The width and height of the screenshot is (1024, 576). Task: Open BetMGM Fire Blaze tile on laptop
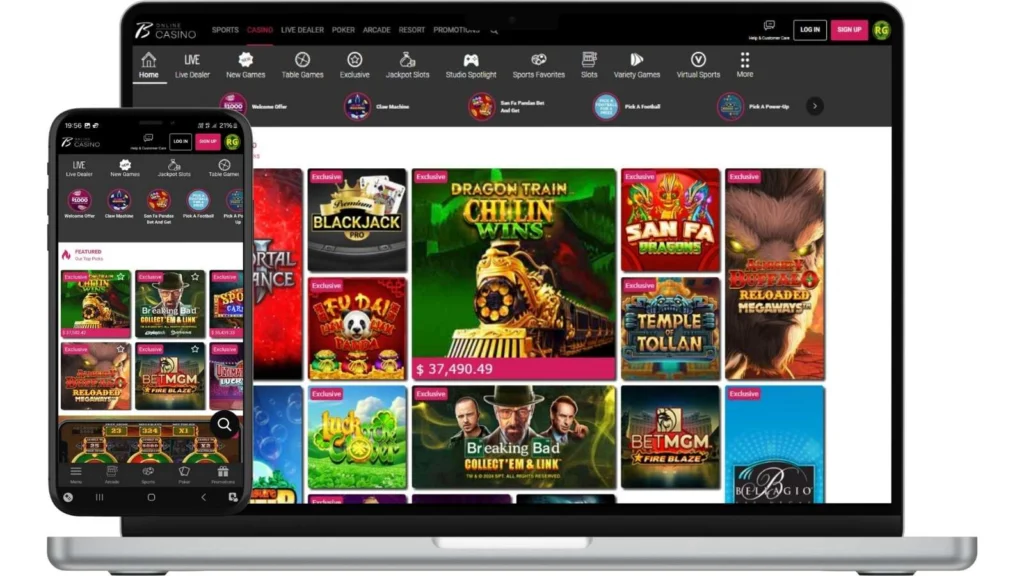pos(671,437)
